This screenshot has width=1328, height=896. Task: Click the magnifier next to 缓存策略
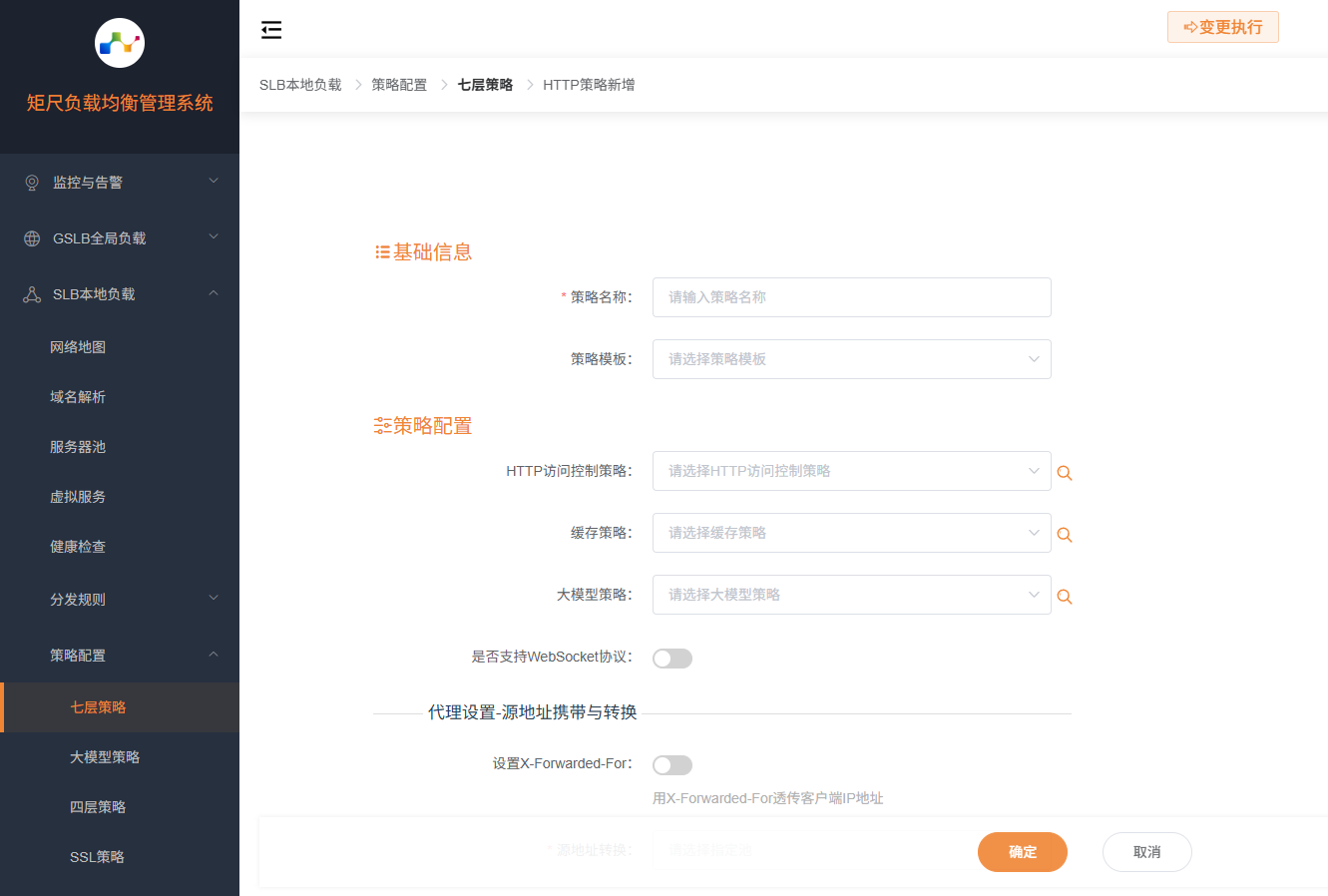(x=1064, y=535)
